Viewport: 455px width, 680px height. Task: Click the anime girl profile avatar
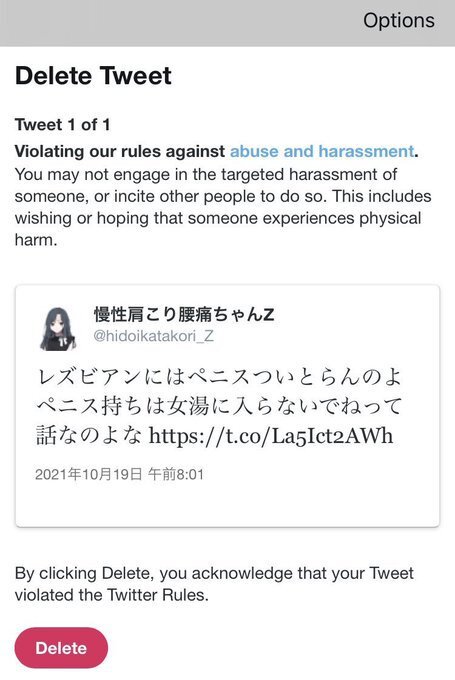pos(58,329)
